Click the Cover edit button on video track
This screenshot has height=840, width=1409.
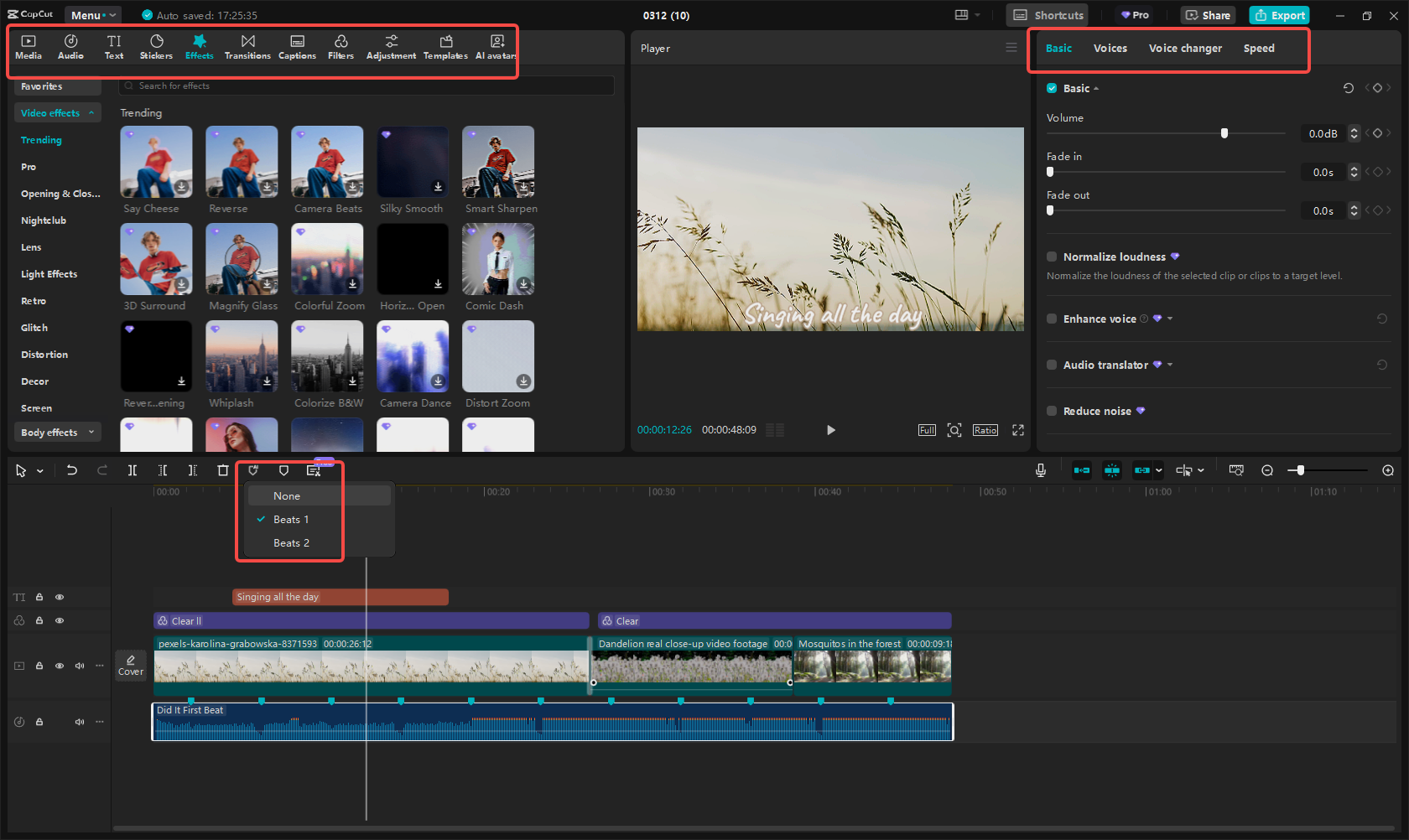coord(131,666)
